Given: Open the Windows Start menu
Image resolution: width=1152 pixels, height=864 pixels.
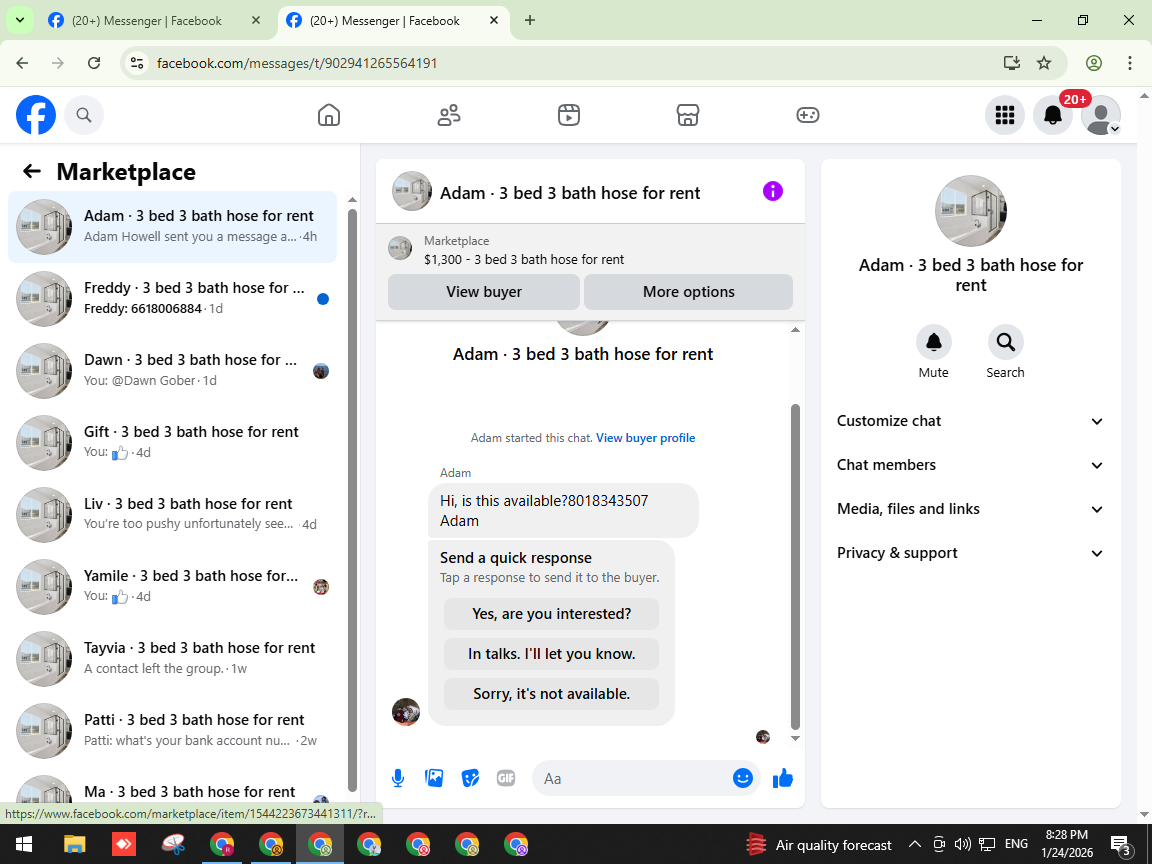Looking at the screenshot, I should (x=24, y=844).
